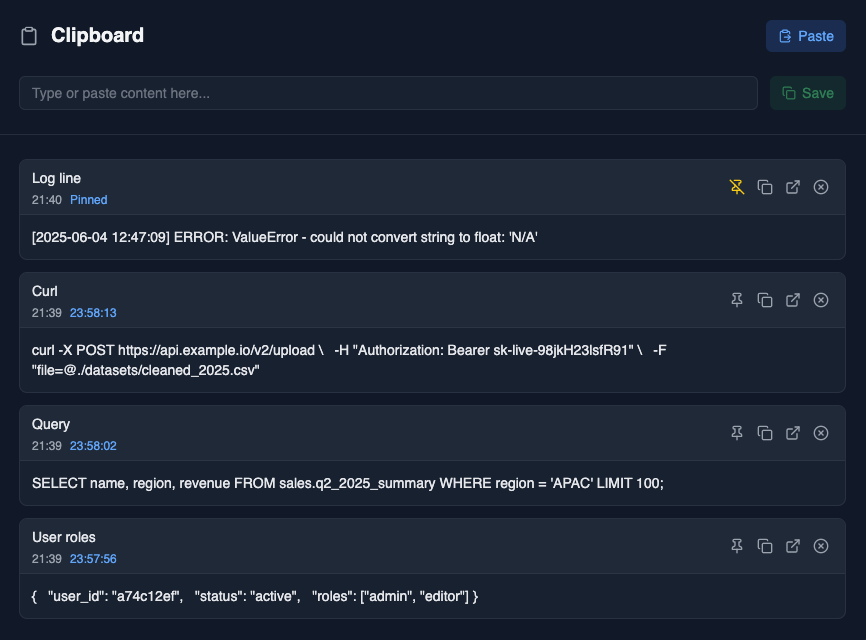Remove the User roles clip
The height and width of the screenshot is (640, 866).
point(821,546)
